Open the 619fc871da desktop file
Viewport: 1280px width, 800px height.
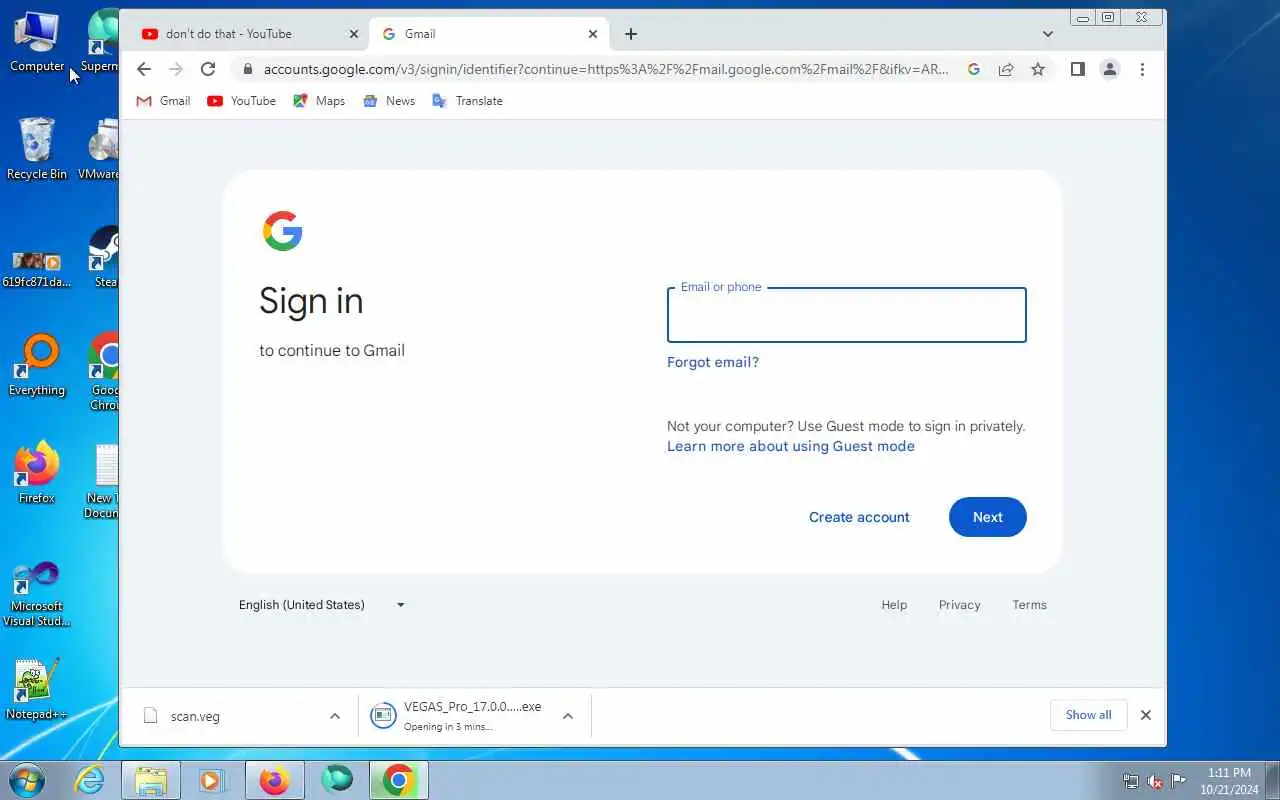pyautogui.click(x=37, y=270)
